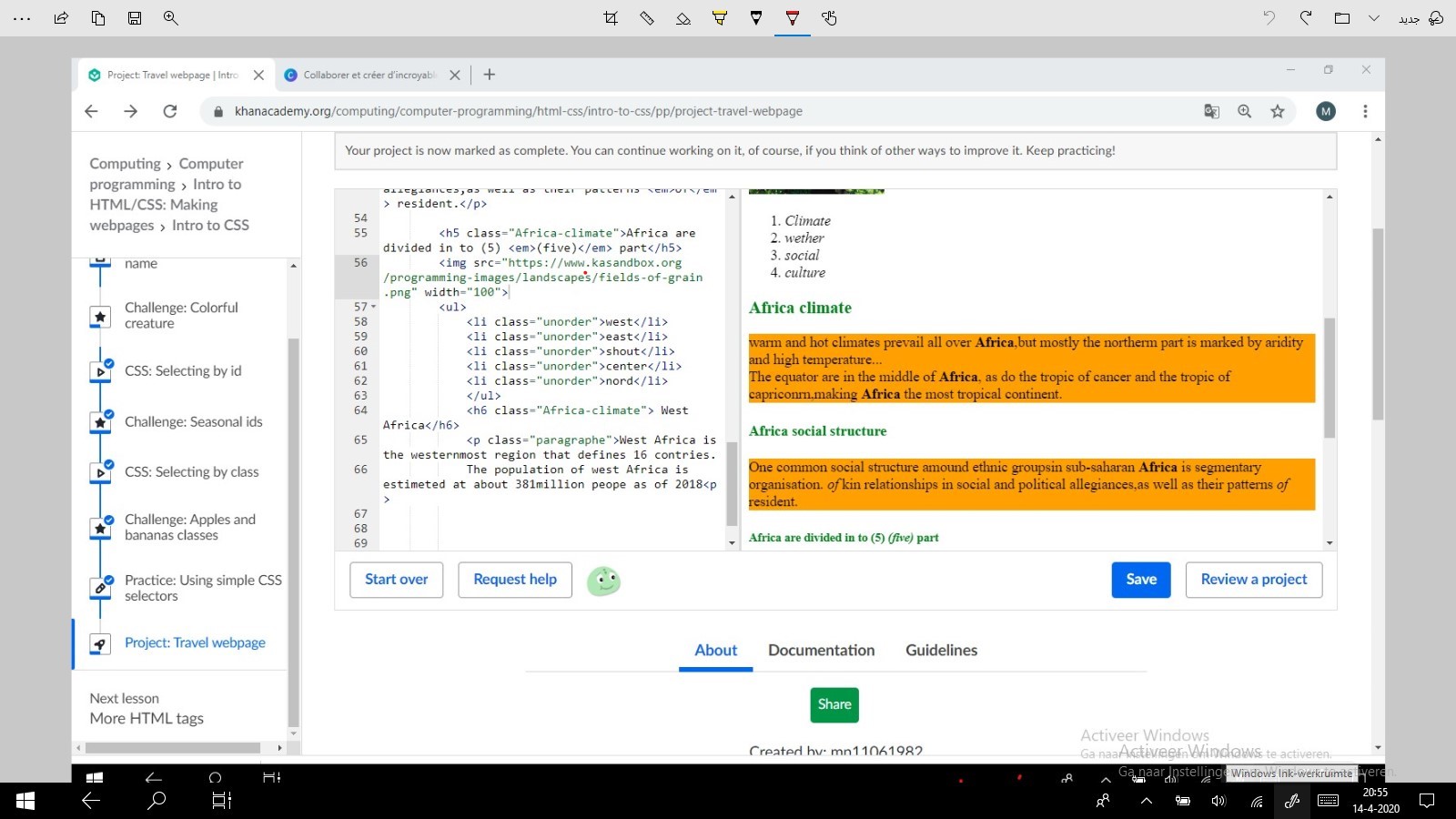The height and width of the screenshot is (819, 1456).
Task: Reload the Khan Academy page
Action: [x=169, y=111]
